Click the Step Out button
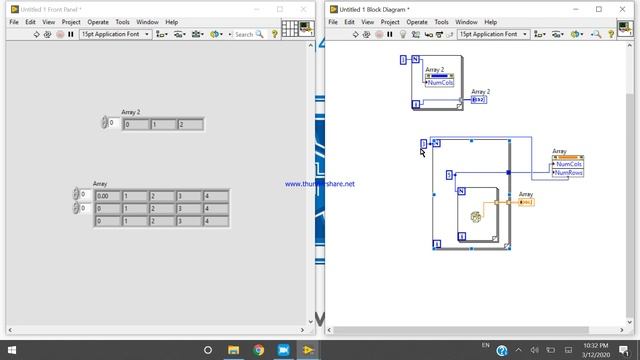This screenshot has width=640, height=360. pyautogui.click(x=449, y=35)
